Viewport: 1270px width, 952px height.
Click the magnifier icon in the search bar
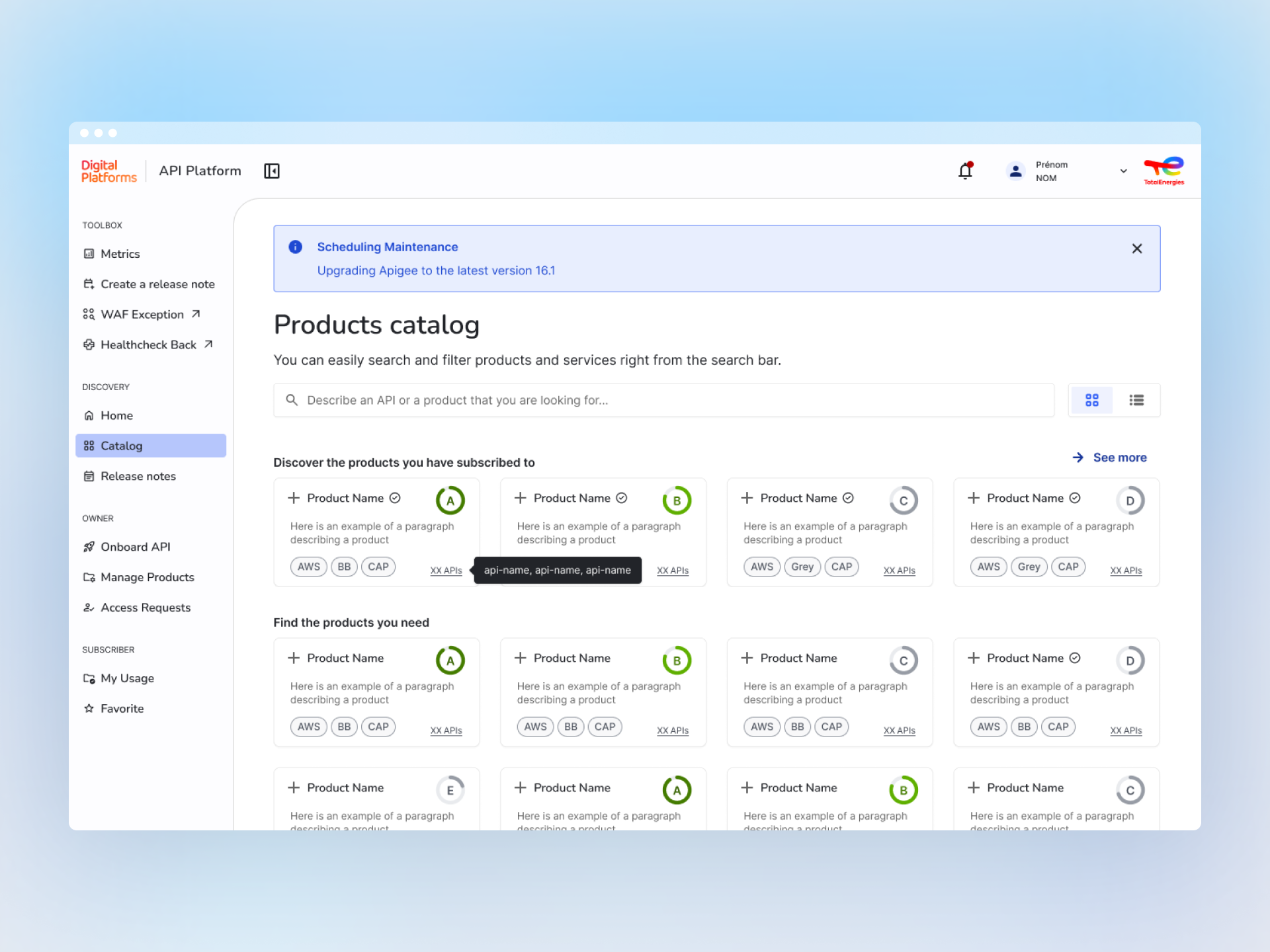click(x=291, y=400)
